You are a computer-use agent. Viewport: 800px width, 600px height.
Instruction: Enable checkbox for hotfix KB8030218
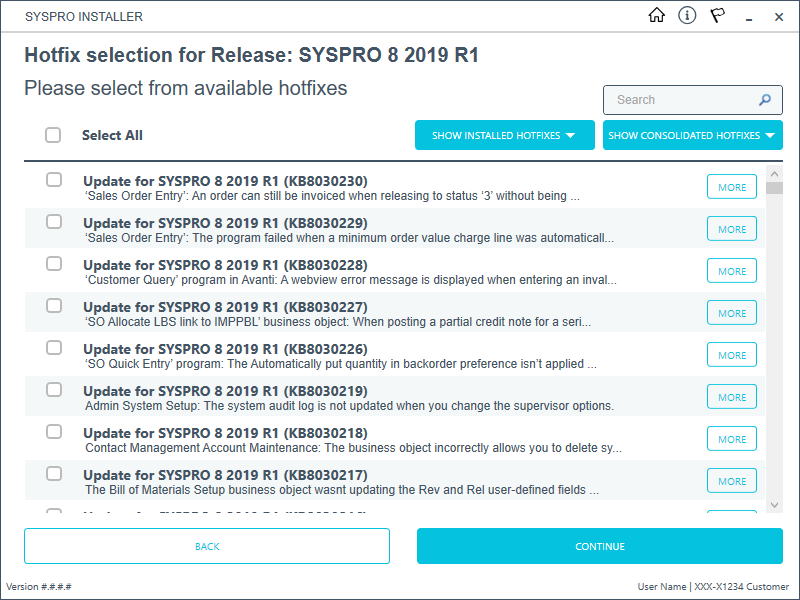[54, 432]
